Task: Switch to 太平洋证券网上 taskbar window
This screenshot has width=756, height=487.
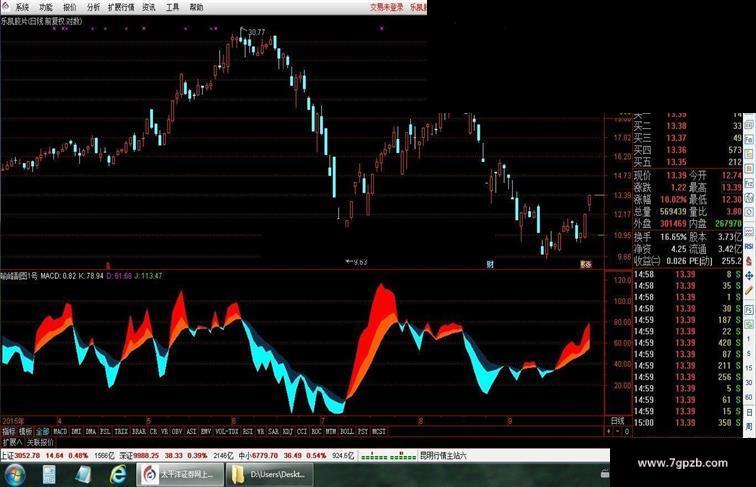Action: coord(180,475)
